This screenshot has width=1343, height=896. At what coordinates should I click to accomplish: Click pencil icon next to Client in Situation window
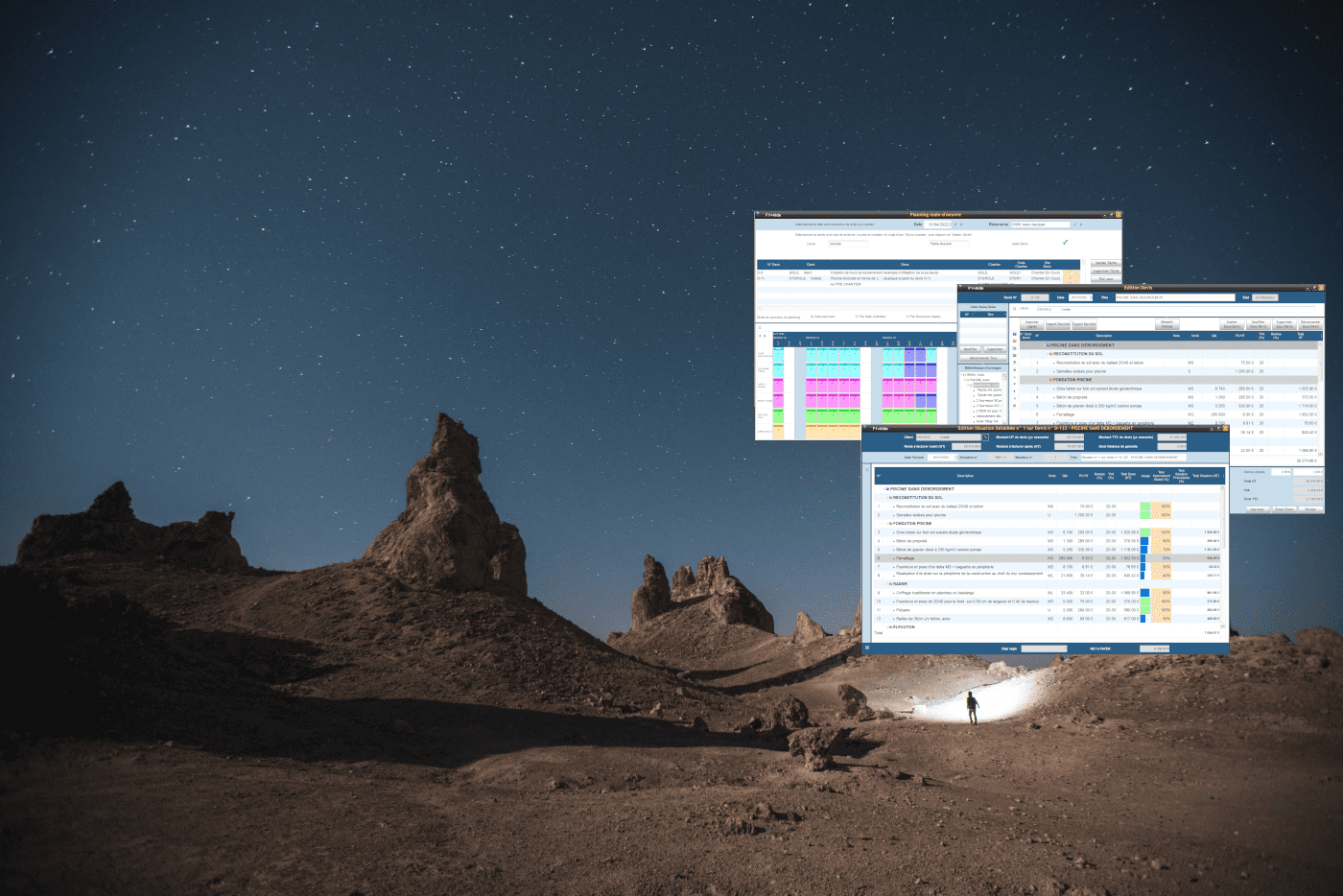coord(985,437)
